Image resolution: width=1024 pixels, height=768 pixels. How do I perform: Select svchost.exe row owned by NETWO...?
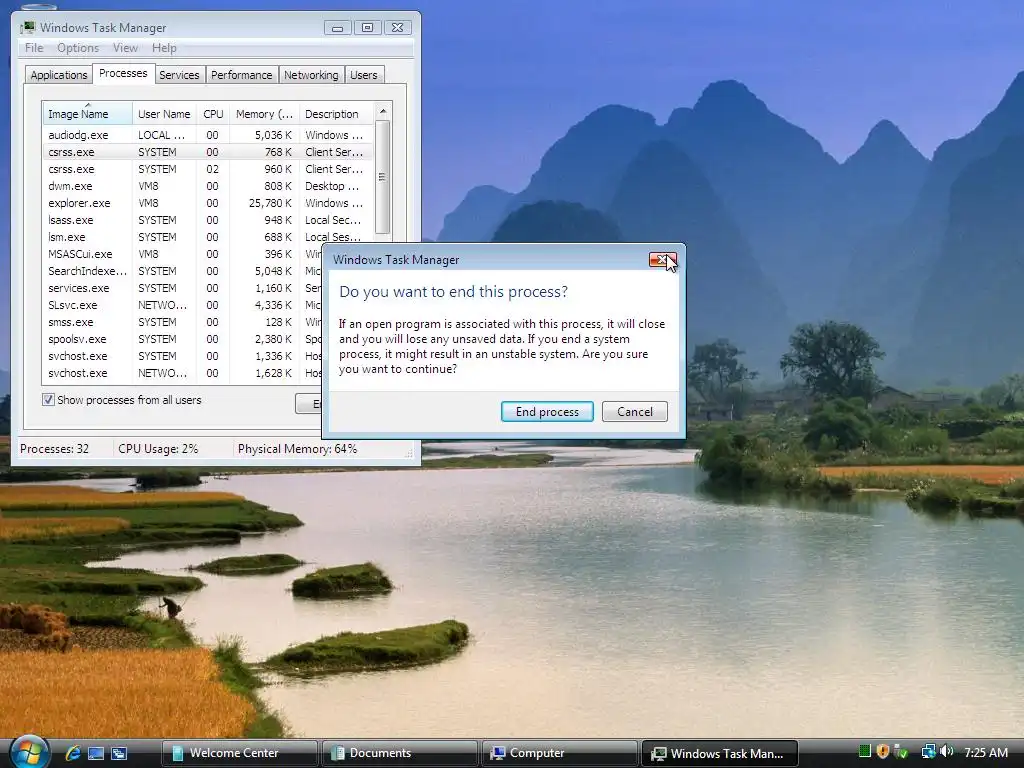[x=182, y=373]
